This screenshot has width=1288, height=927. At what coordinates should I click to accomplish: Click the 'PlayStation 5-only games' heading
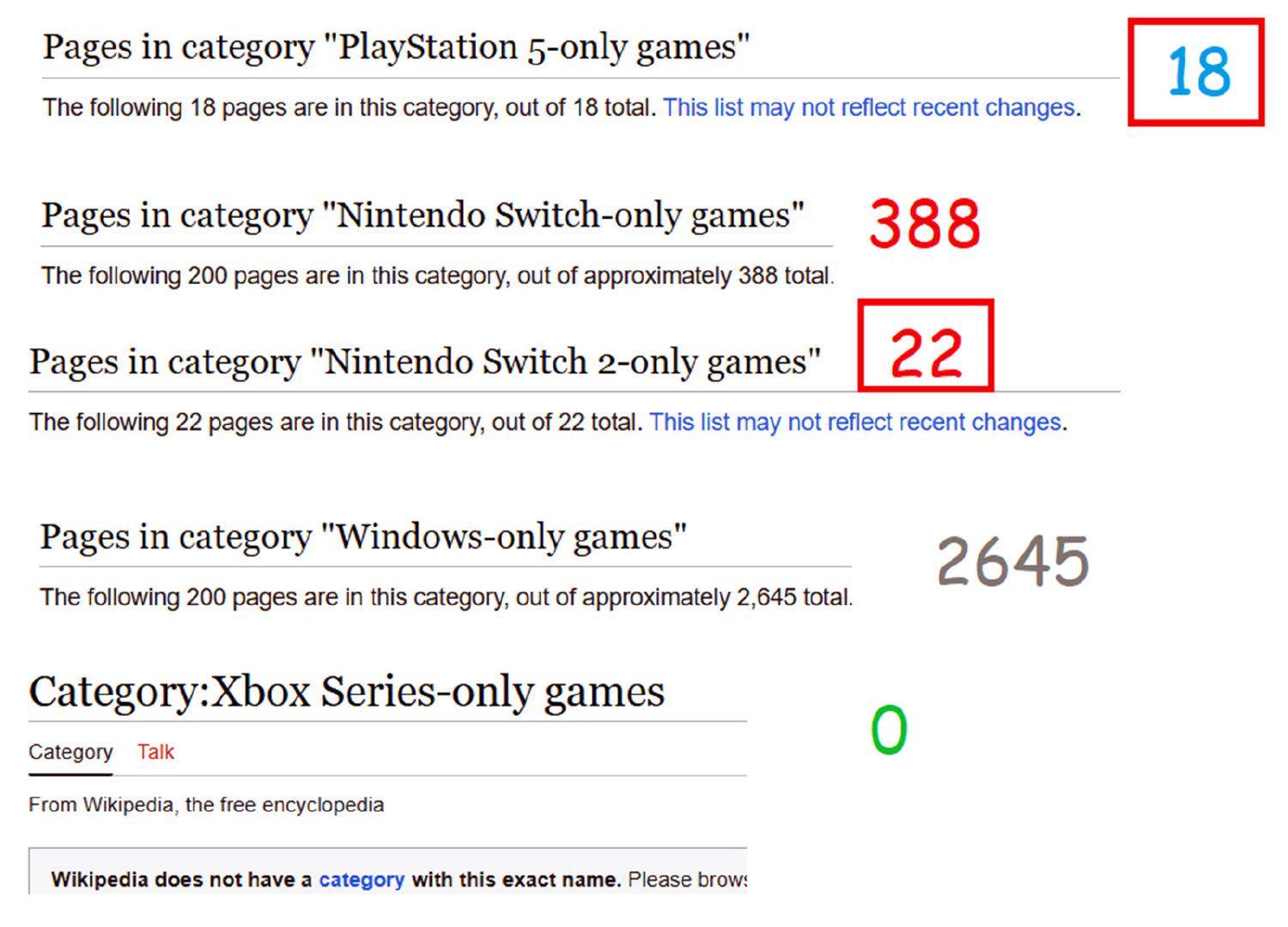pyautogui.click(x=396, y=47)
